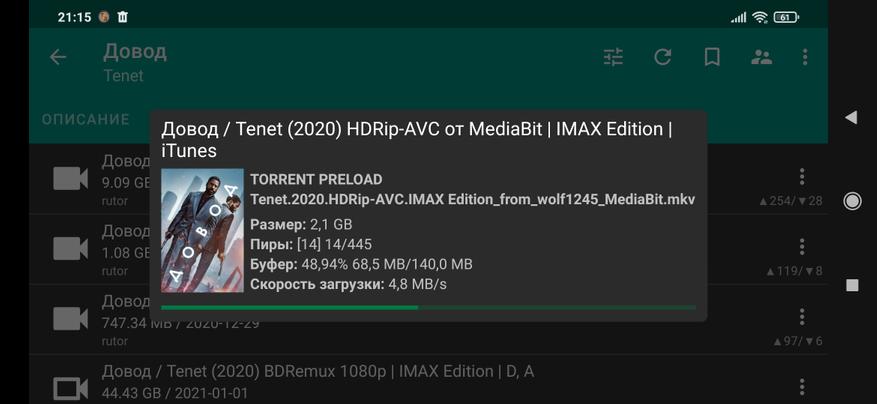Click the video camera icon for 747.34 MB torrent
Viewport: 877px width, 404px height.
(71, 318)
